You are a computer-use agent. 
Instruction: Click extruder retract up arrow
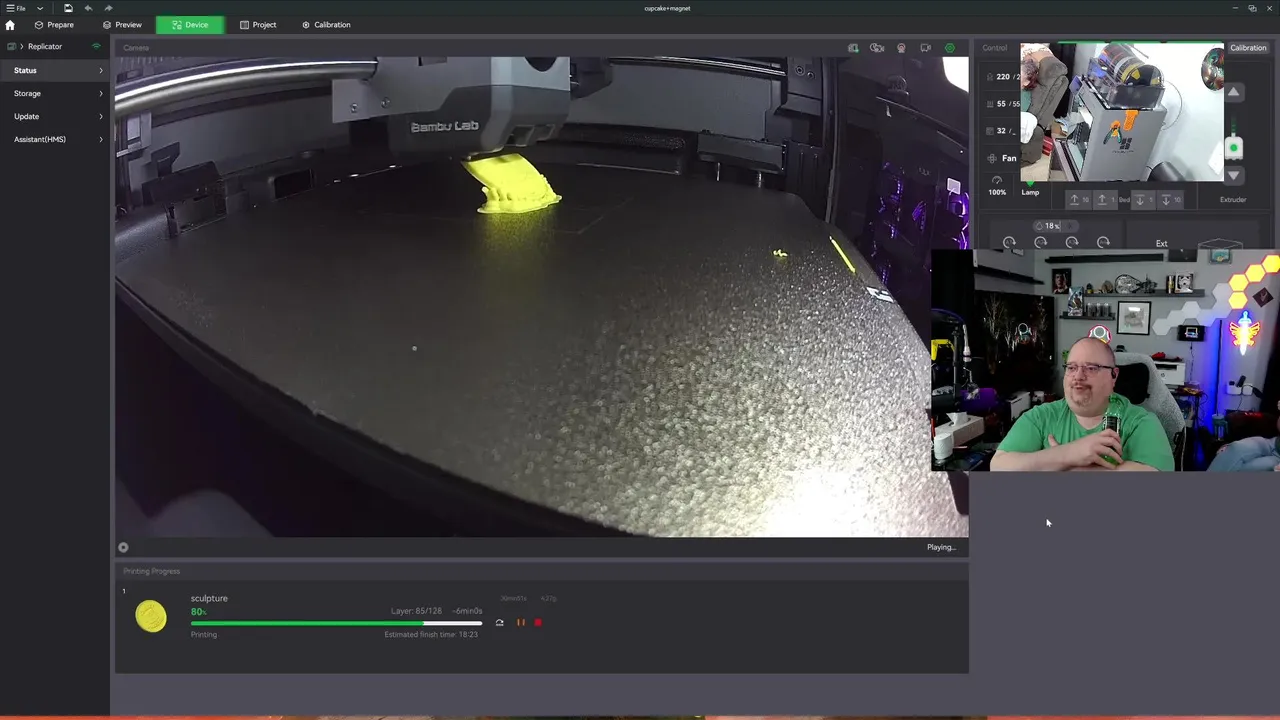1233,92
